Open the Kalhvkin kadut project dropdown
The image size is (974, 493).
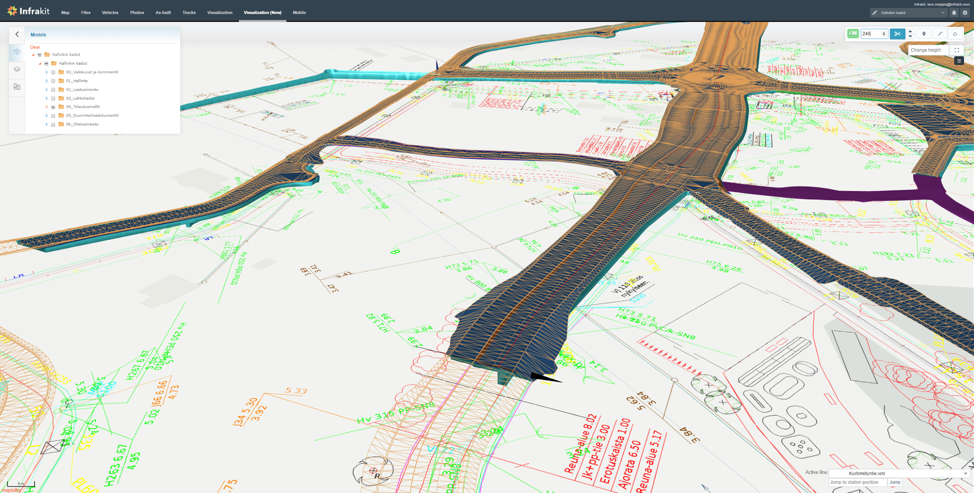908,13
